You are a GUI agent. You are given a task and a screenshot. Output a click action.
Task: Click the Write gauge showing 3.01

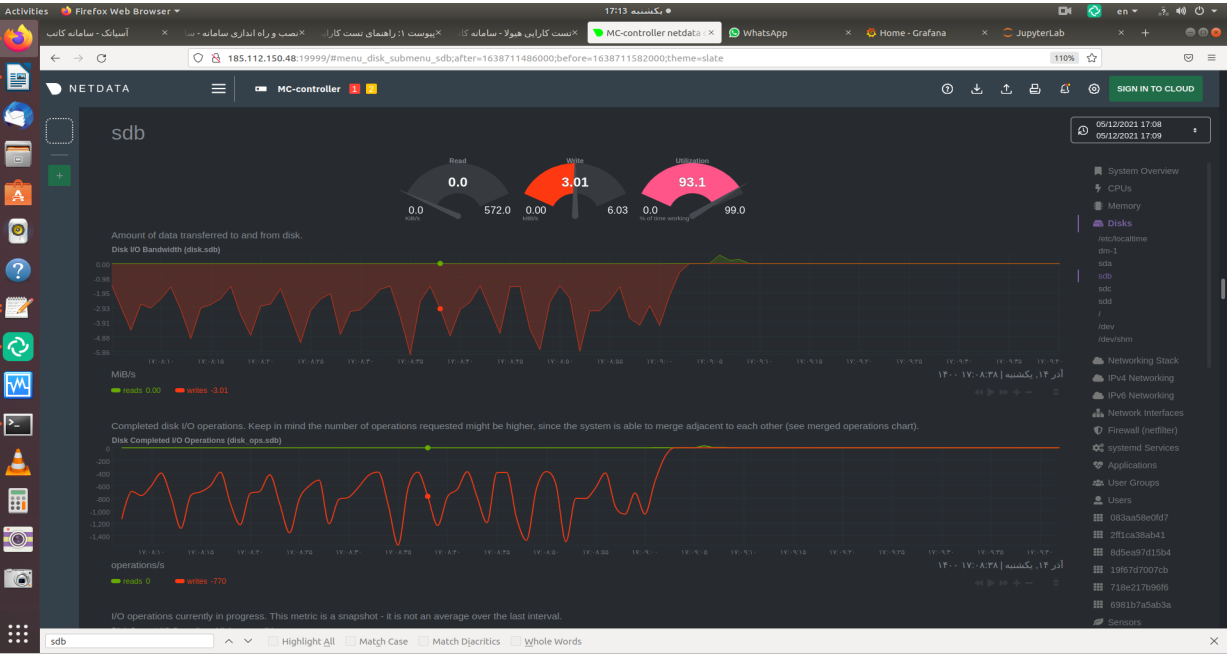point(575,189)
